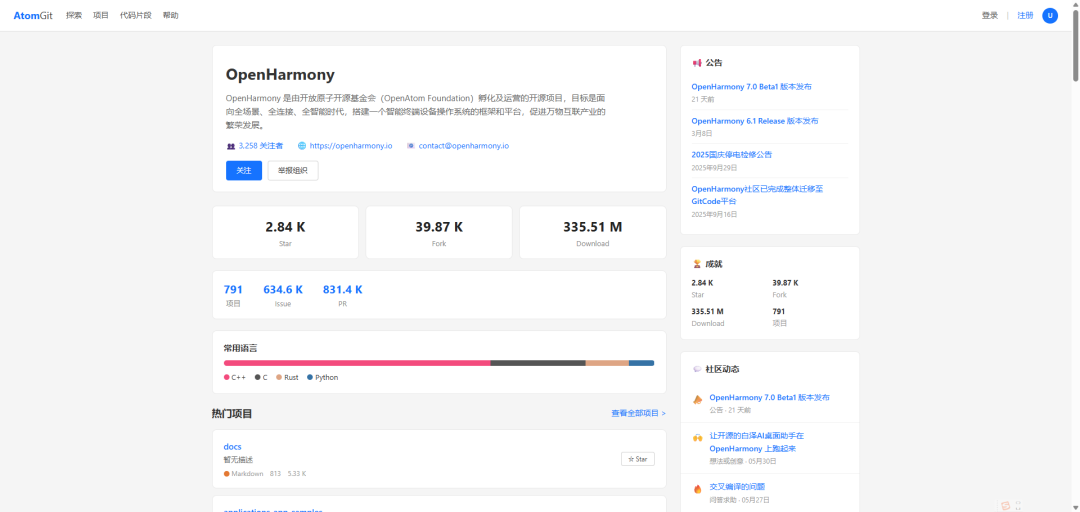
Task: Click the C++ legend dot
Action: click(227, 378)
